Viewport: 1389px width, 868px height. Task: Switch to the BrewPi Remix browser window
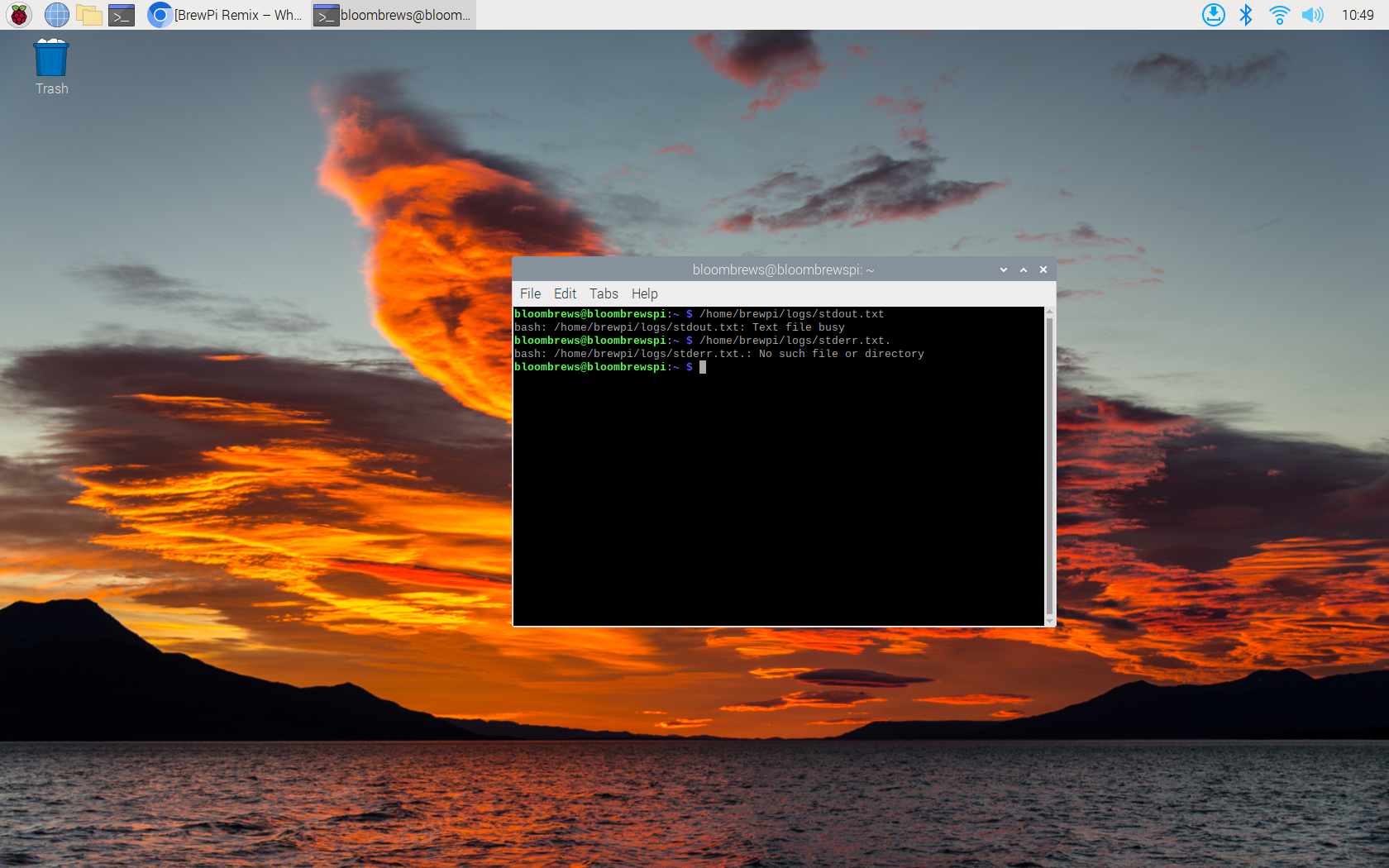coord(226,15)
